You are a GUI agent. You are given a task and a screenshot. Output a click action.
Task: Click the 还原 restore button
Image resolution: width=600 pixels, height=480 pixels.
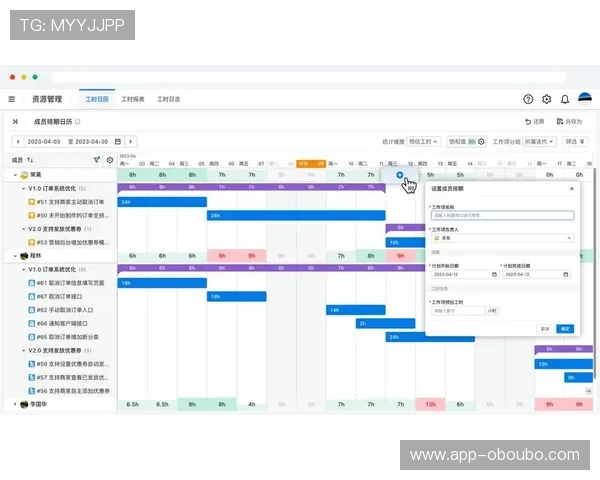point(535,122)
